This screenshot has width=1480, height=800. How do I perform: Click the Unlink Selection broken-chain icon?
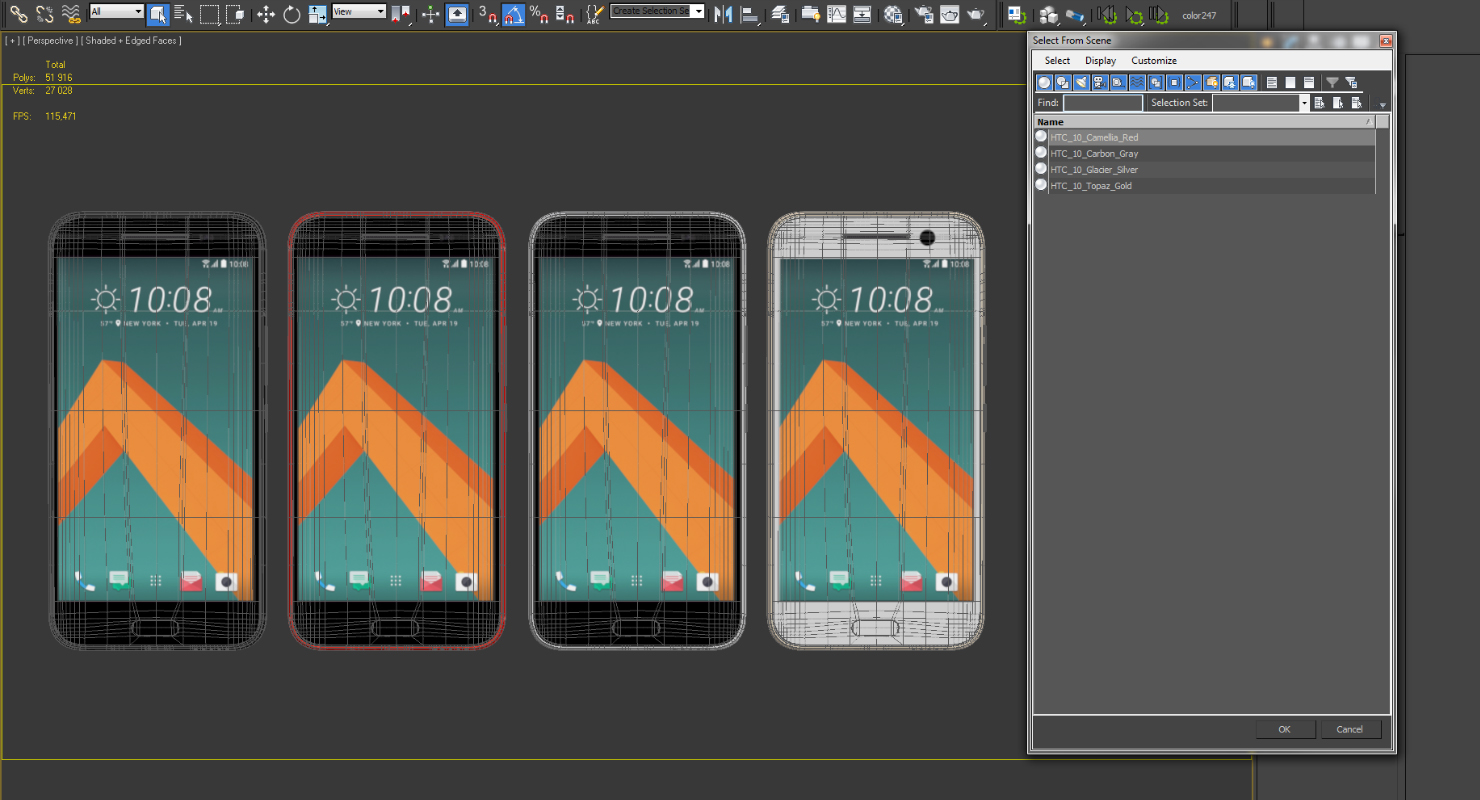[45, 14]
